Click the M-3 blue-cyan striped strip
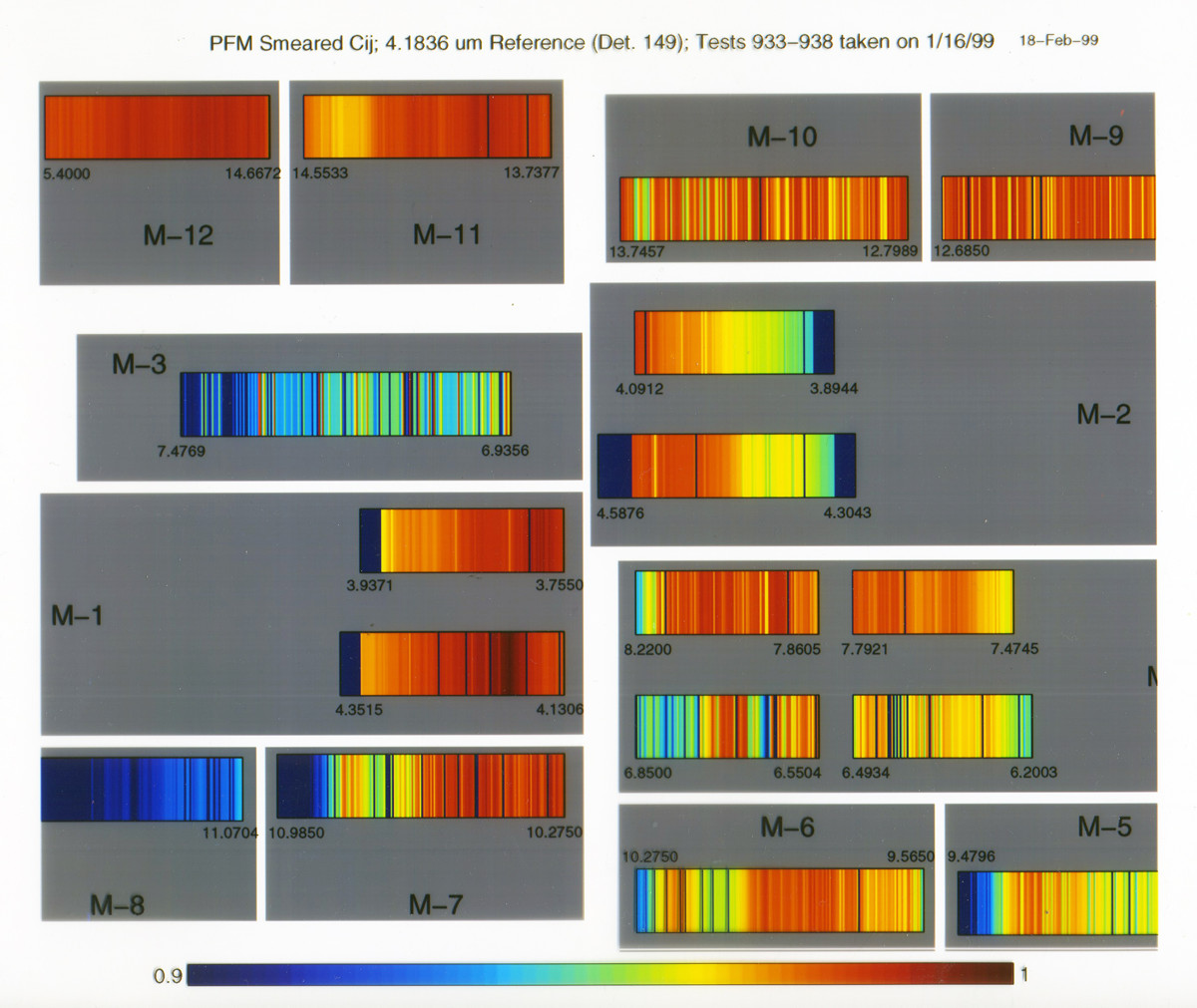 [345, 404]
